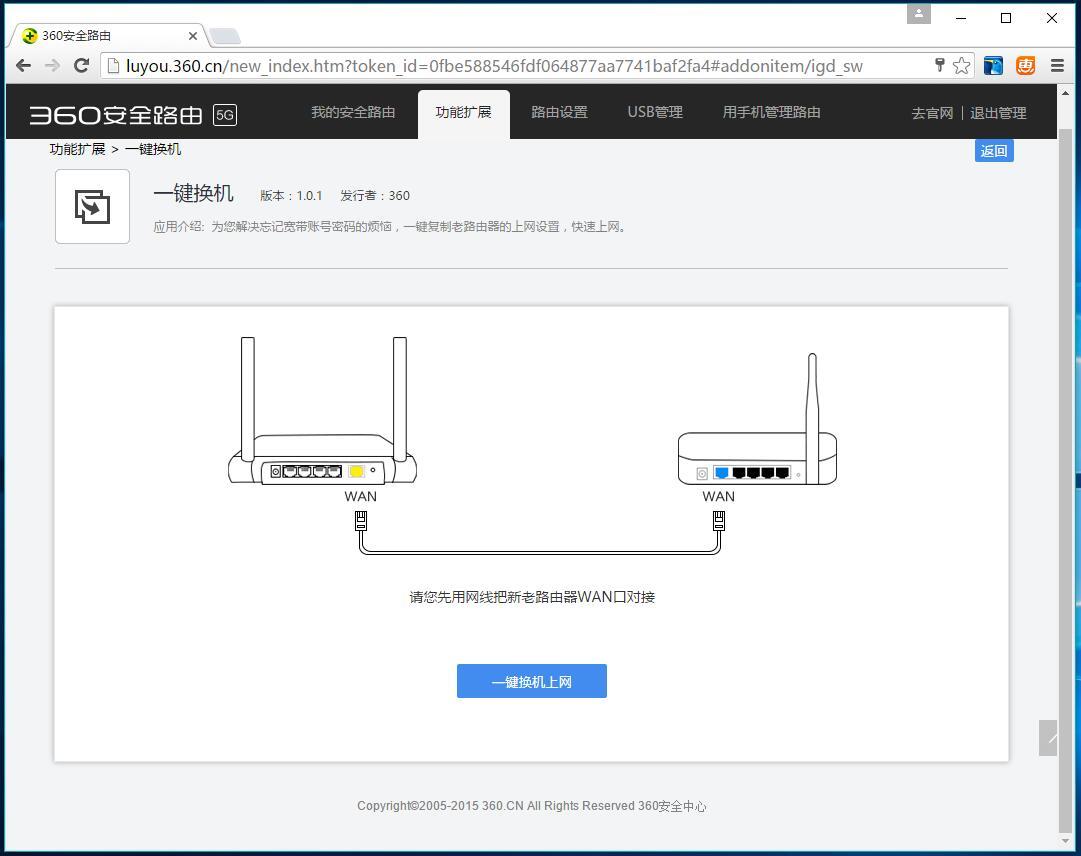
Task: Switch to the 路由设置 menu item
Action: (559, 112)
